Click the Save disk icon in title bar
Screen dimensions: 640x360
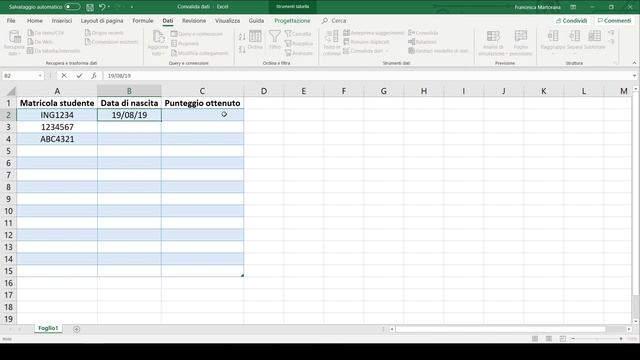pyautogui.click(x=90, y=7)
